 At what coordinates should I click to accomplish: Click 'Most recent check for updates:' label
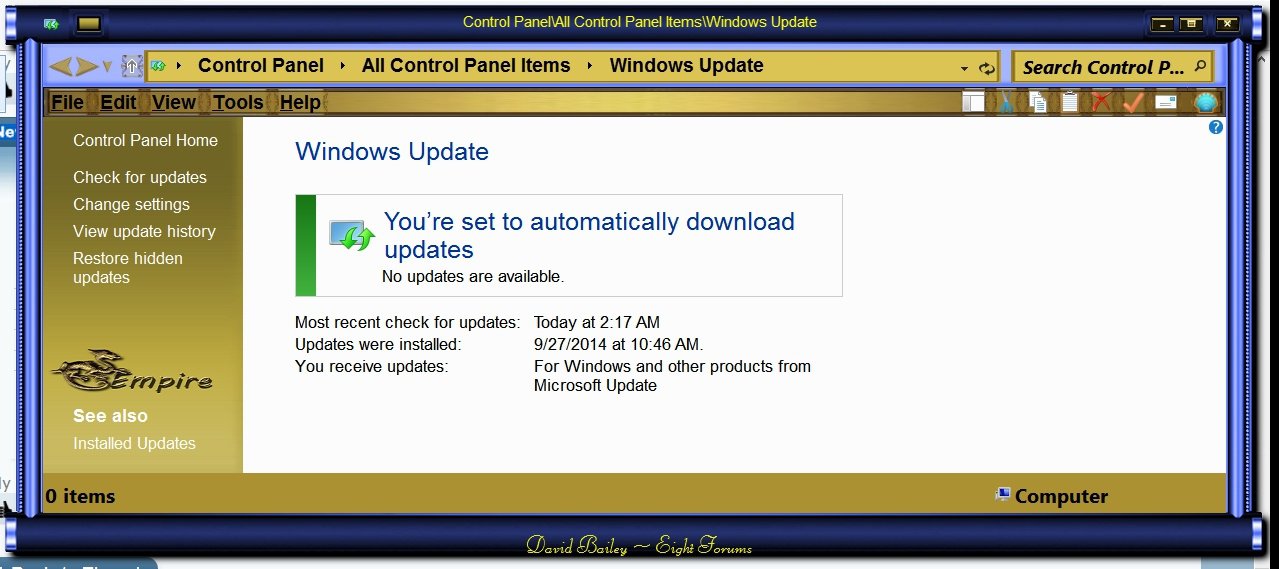pyautogui.click(x=408, y=322)
